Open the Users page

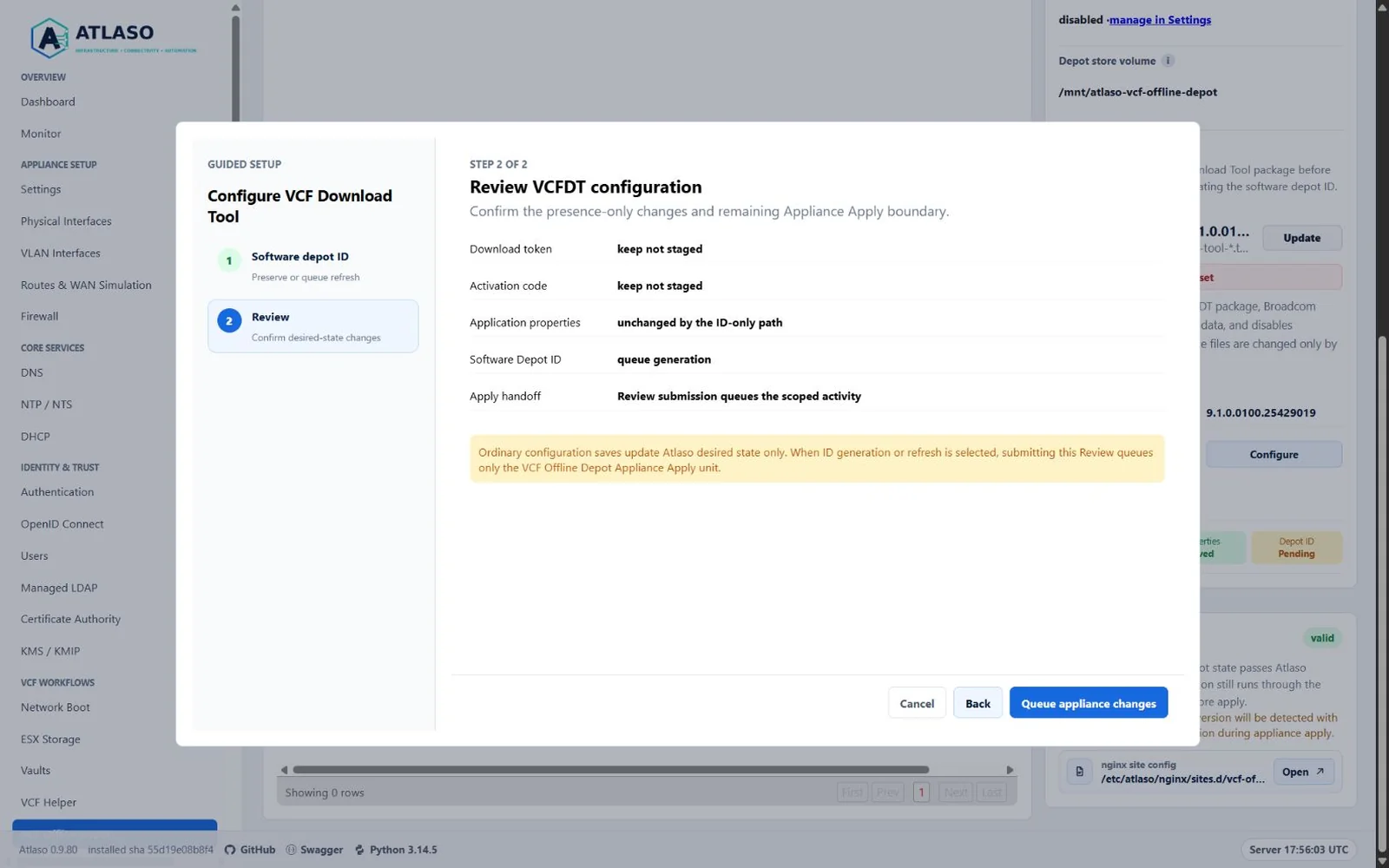(x=35, y=556)
